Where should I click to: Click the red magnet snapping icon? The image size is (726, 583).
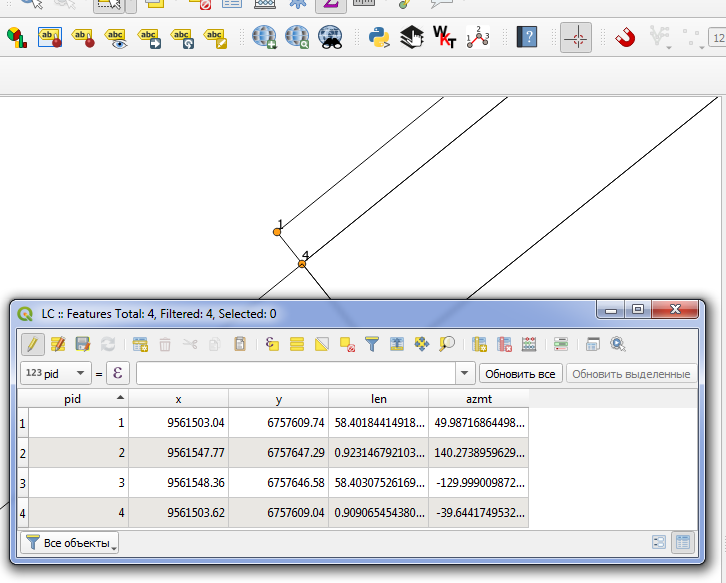pyautogui.click(x=625, y=38)
